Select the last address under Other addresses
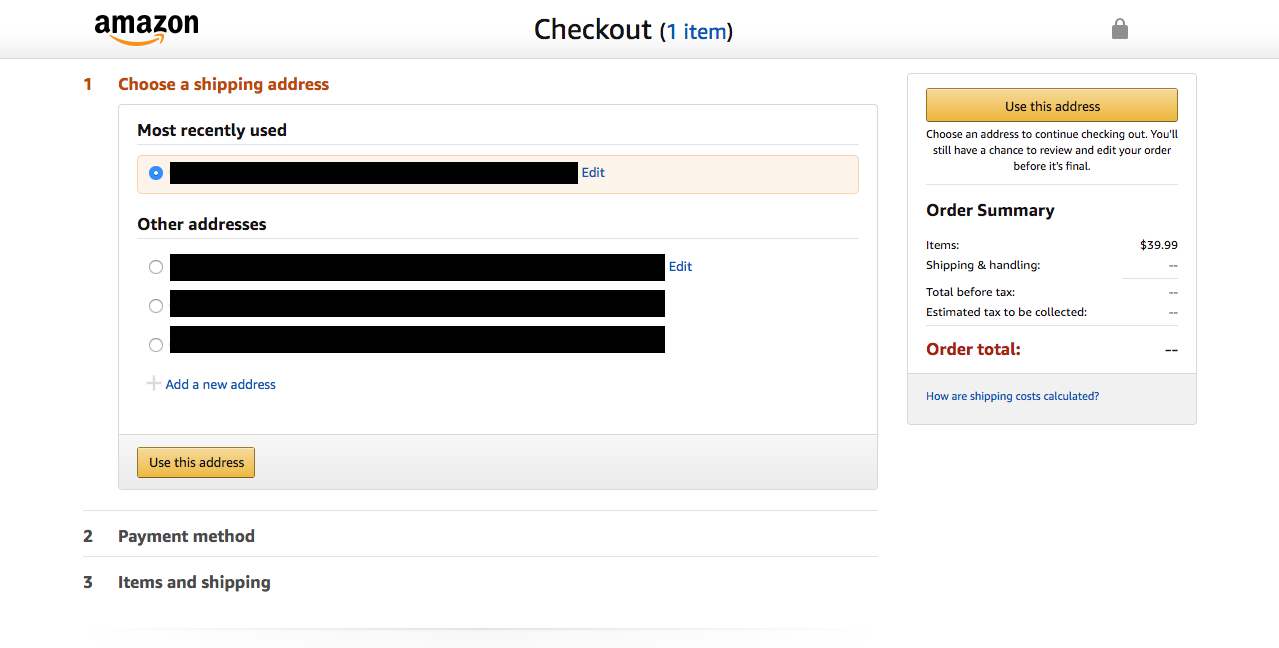The height and width of the screenshot is (648, 1279). point(155,344)
